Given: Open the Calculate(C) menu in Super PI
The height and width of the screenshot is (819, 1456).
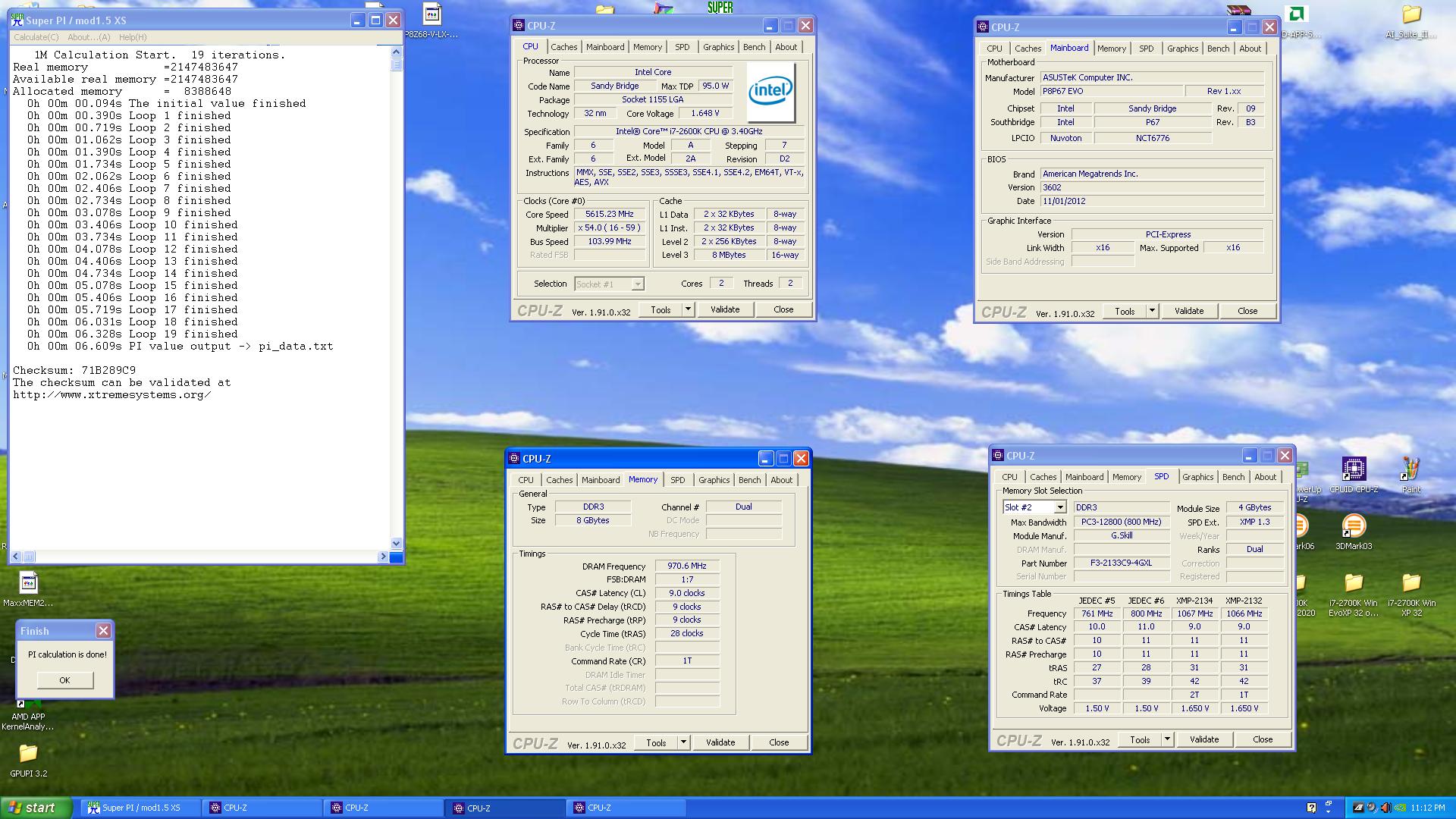Looking at the screenshot, I should coord(36,37).
